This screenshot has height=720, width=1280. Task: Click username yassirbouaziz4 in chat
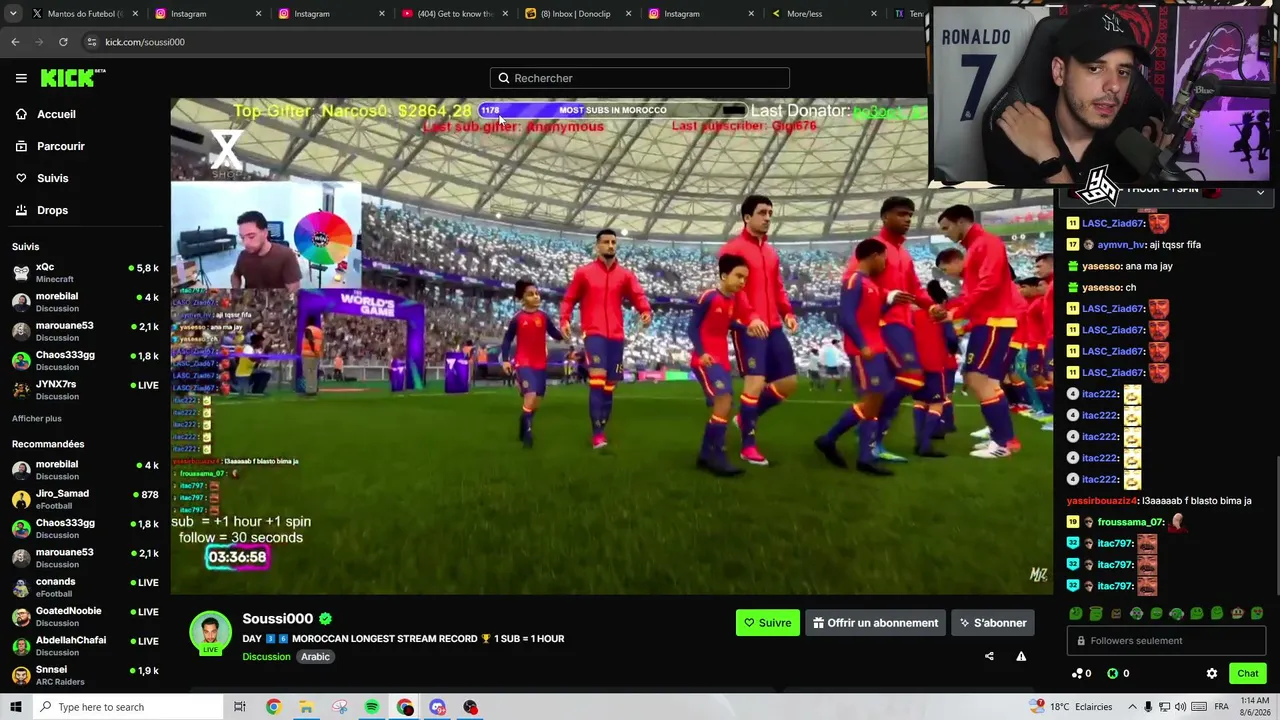pyautogui.click(x=1102, y=501)
